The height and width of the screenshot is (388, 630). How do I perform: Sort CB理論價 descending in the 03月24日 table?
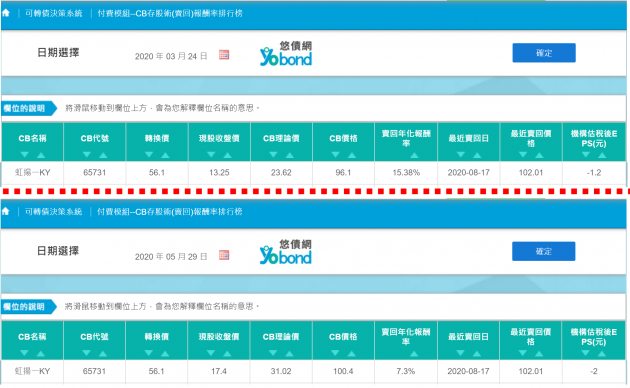click(x=274, y=155)
